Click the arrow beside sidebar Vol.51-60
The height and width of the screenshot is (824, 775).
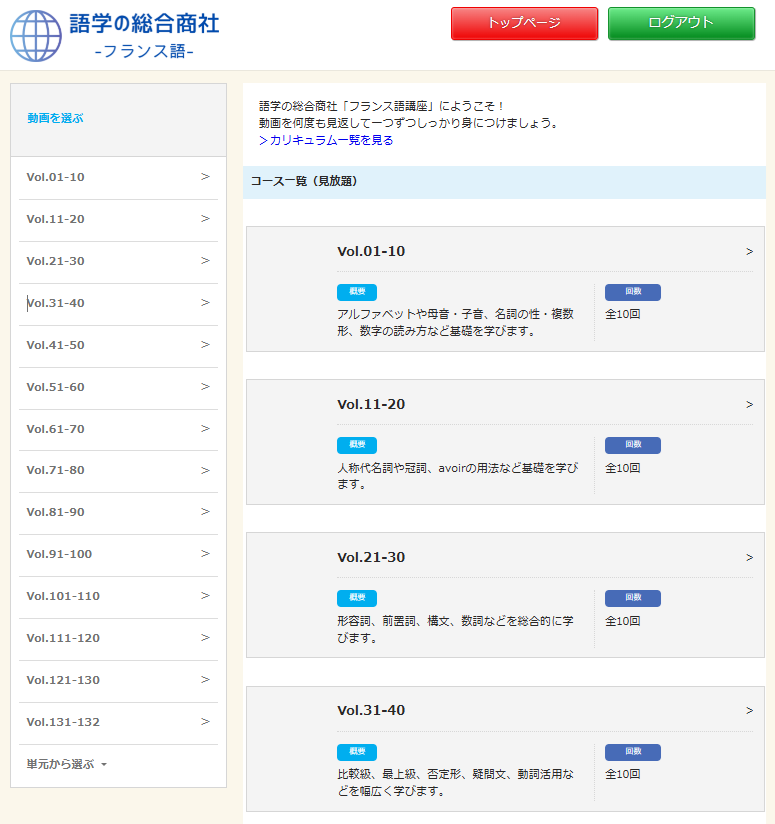pyautogui.click(x=205, y=387)
